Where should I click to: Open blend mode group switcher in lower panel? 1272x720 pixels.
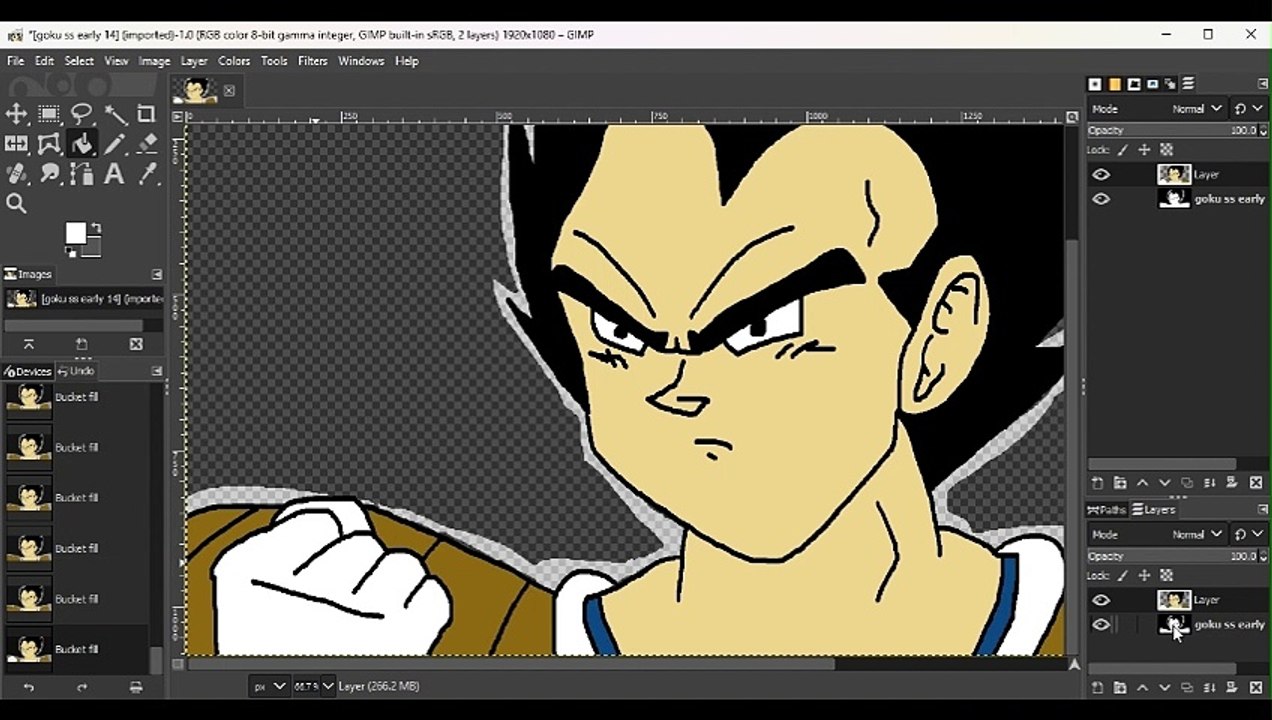(x=1248, y=534)
